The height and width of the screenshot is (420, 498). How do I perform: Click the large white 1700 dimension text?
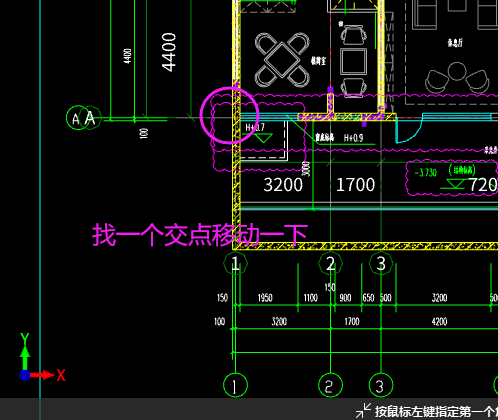click(355, 185)
